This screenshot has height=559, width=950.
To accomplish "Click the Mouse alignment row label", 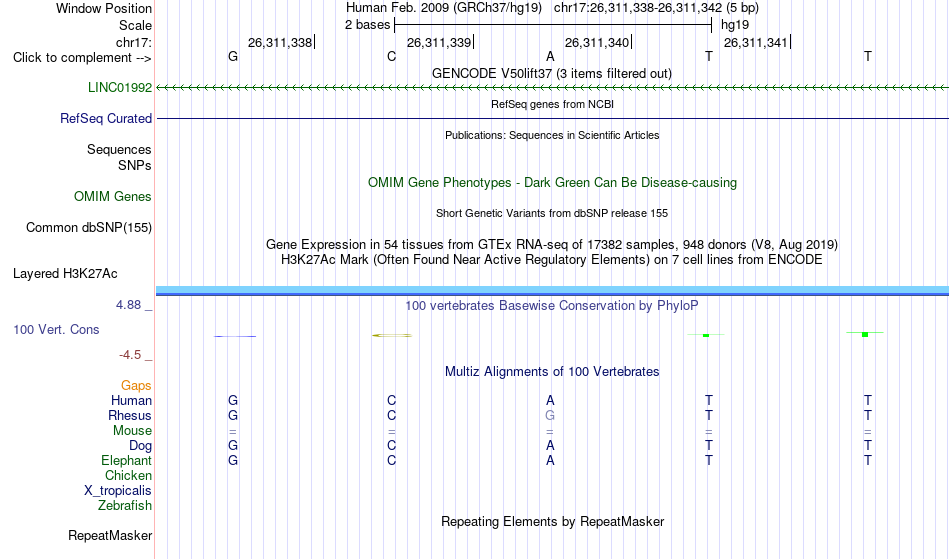I will tap(132, 431).
